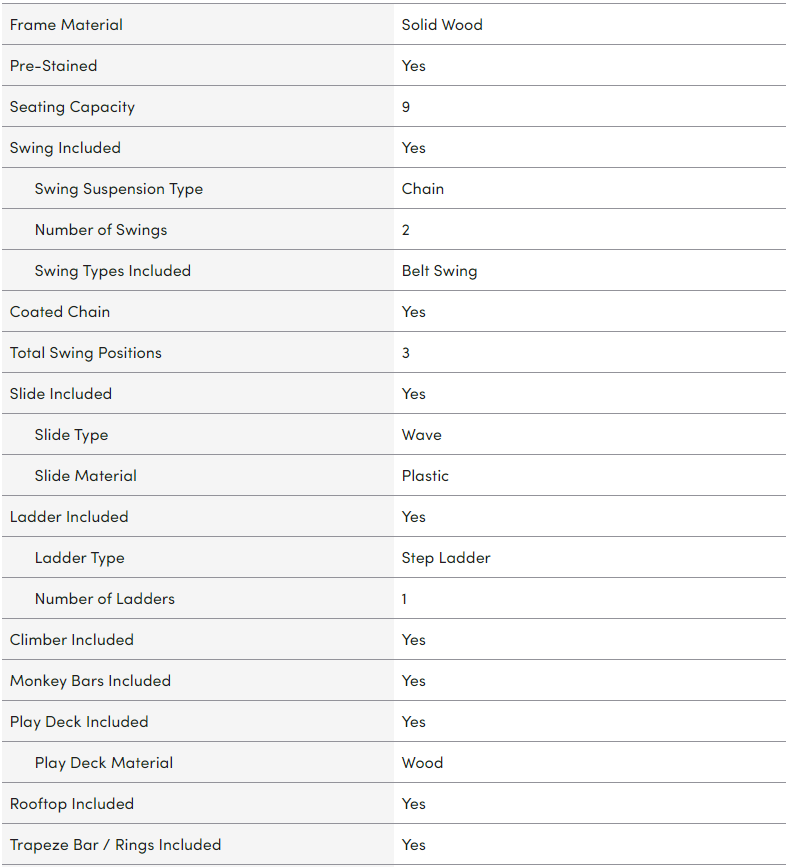Click the Number of Swings label

point(101,230)
